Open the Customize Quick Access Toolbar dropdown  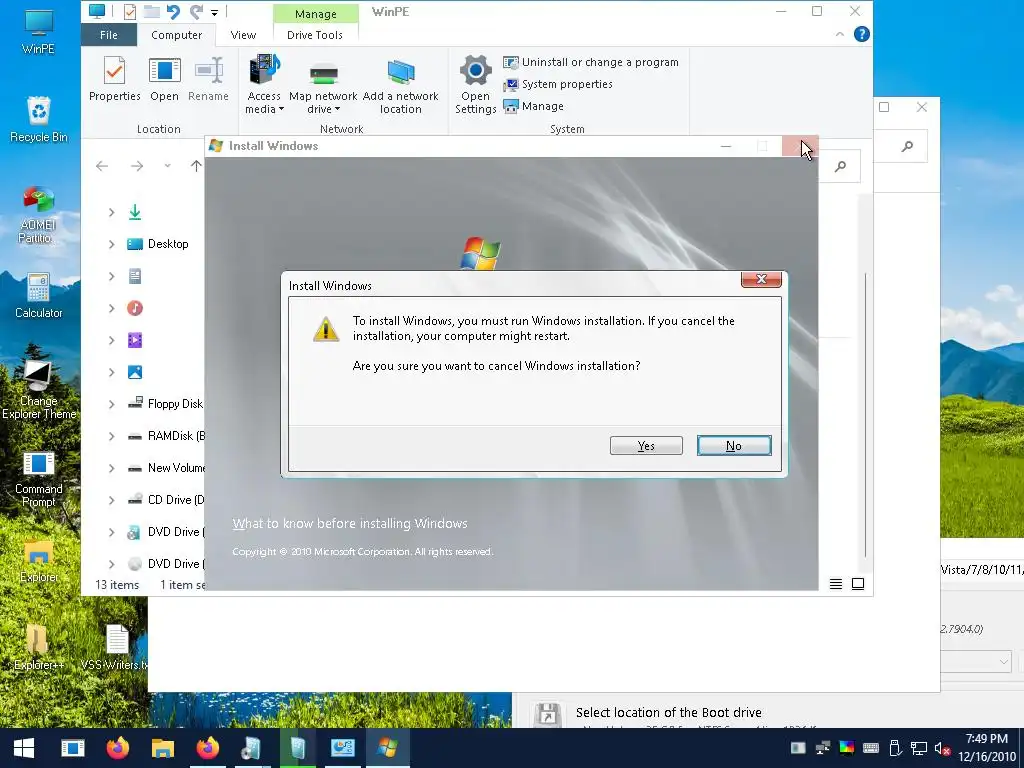tap(214, 12)
